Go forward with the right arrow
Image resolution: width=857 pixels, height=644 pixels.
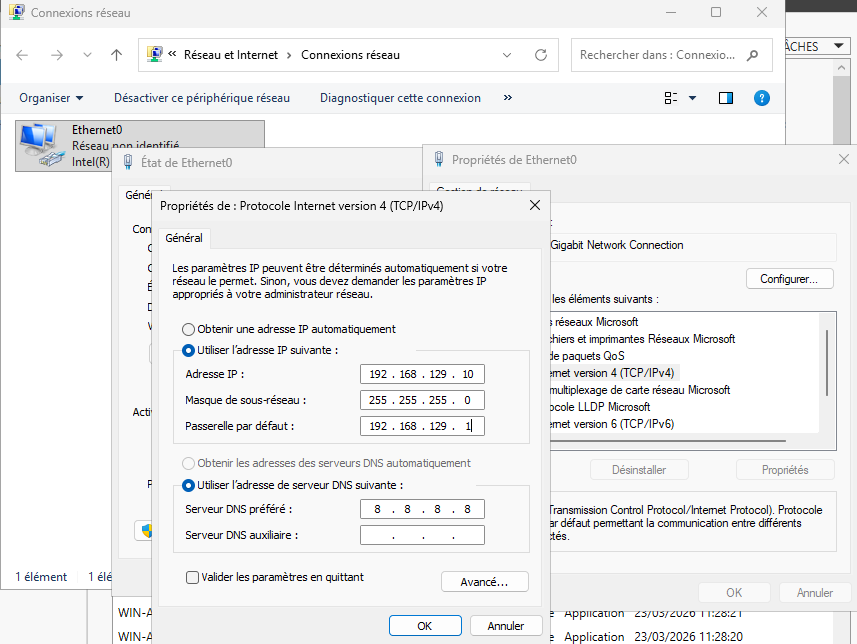click(x=57, y=55)
